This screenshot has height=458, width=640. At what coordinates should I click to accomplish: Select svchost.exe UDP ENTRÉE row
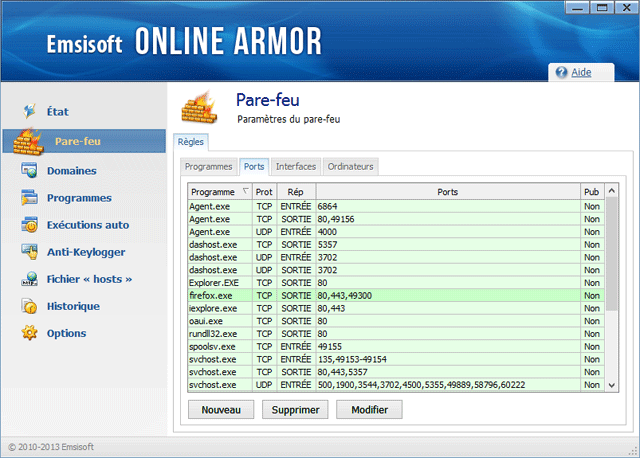(396, 385)
